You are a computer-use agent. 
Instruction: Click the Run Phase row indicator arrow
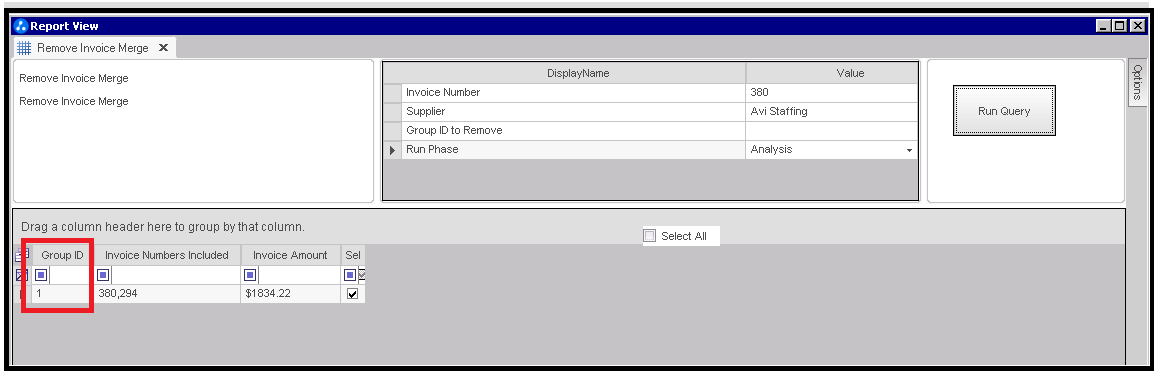tap(393, 150)
